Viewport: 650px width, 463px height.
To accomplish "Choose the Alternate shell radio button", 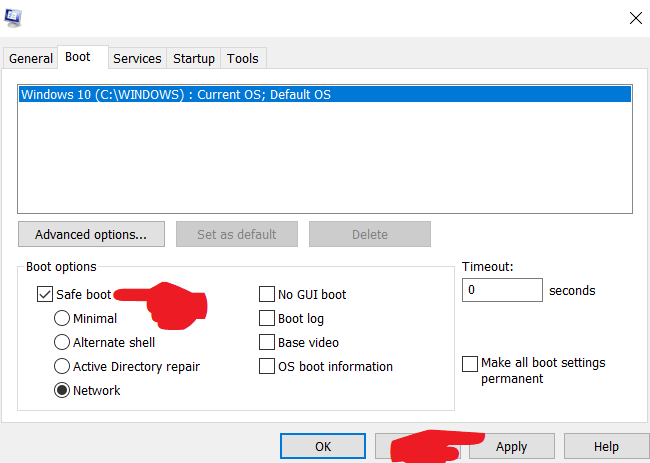I will point(62,342).
